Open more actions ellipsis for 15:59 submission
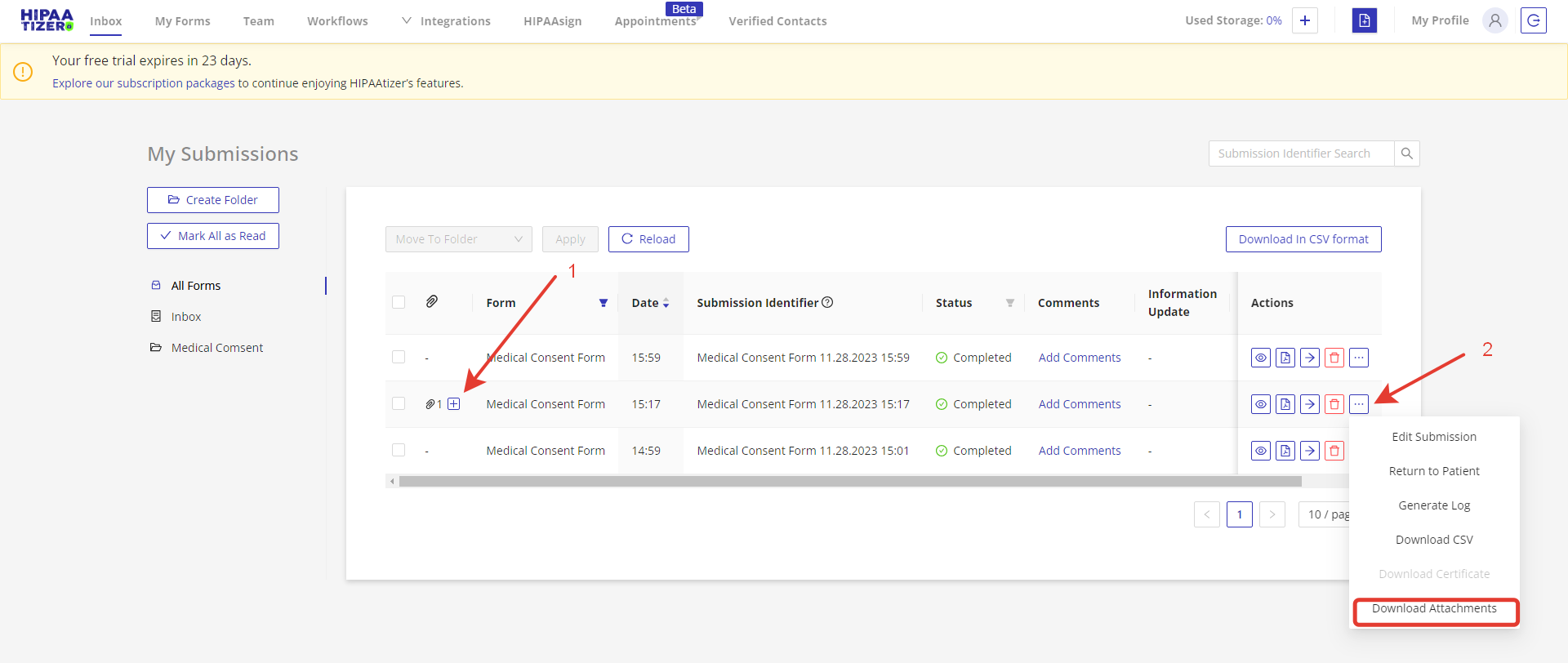Image resolution: width=1568 pixels, height=663 pixels. click(x=1359, y=358)
